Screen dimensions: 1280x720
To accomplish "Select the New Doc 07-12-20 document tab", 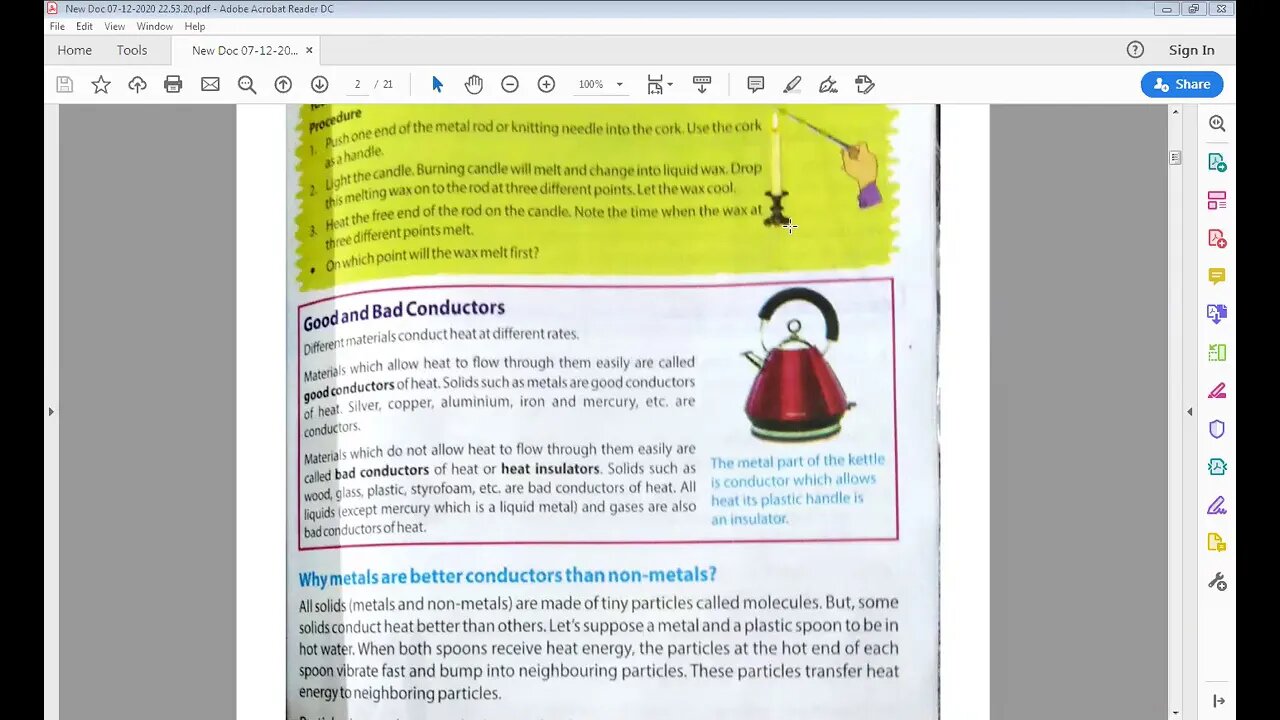I will pyautogui.click(x=244, y=50).
